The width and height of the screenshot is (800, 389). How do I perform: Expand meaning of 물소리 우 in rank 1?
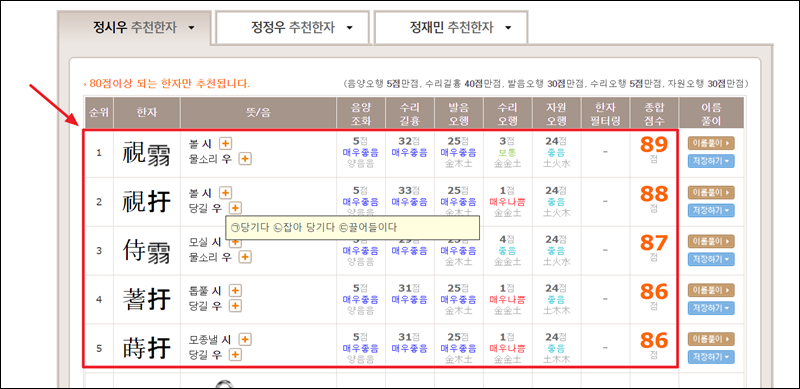pos(245,159)
